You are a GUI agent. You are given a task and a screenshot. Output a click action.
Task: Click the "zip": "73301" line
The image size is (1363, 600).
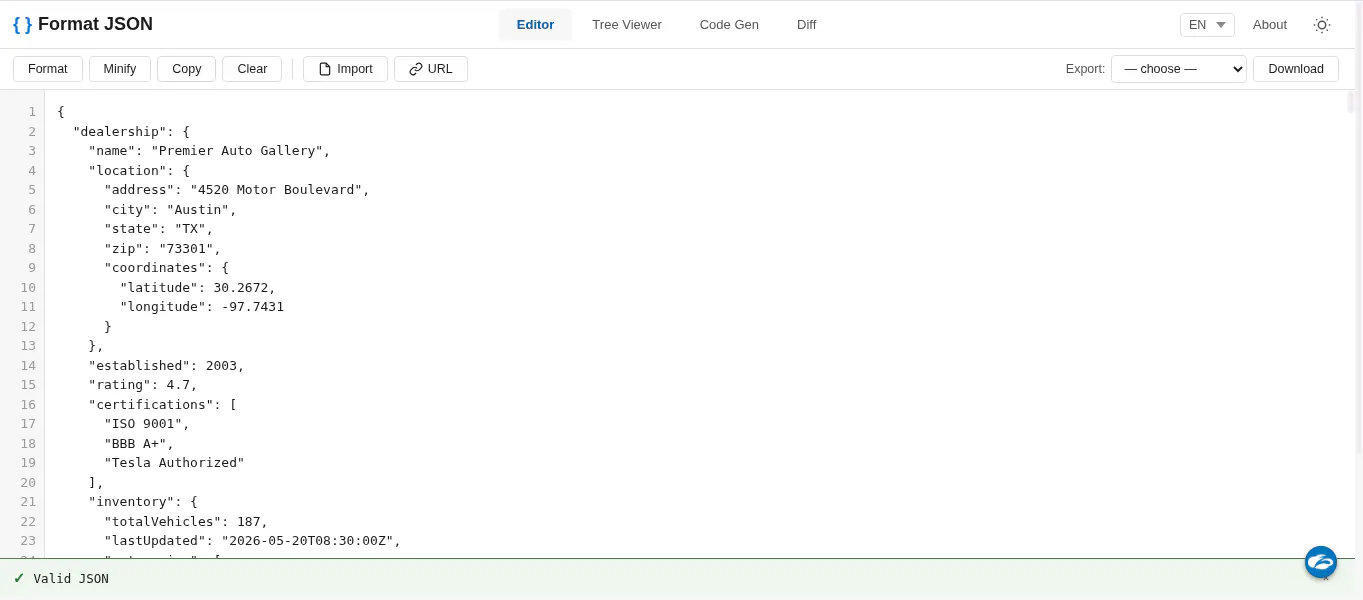162,249
